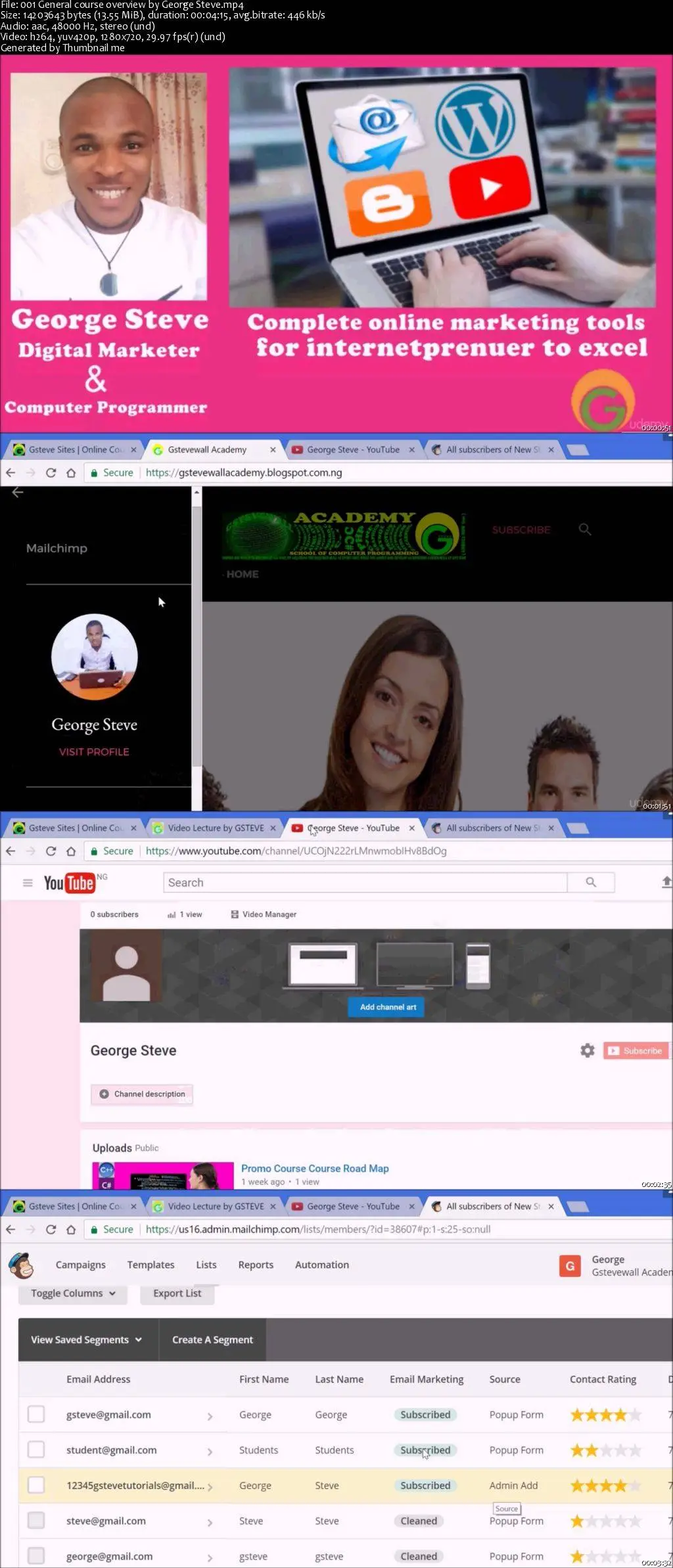Click the YouTube logo
The width and height of the screenshot is (673, 1568).
[x=69, y=883]
